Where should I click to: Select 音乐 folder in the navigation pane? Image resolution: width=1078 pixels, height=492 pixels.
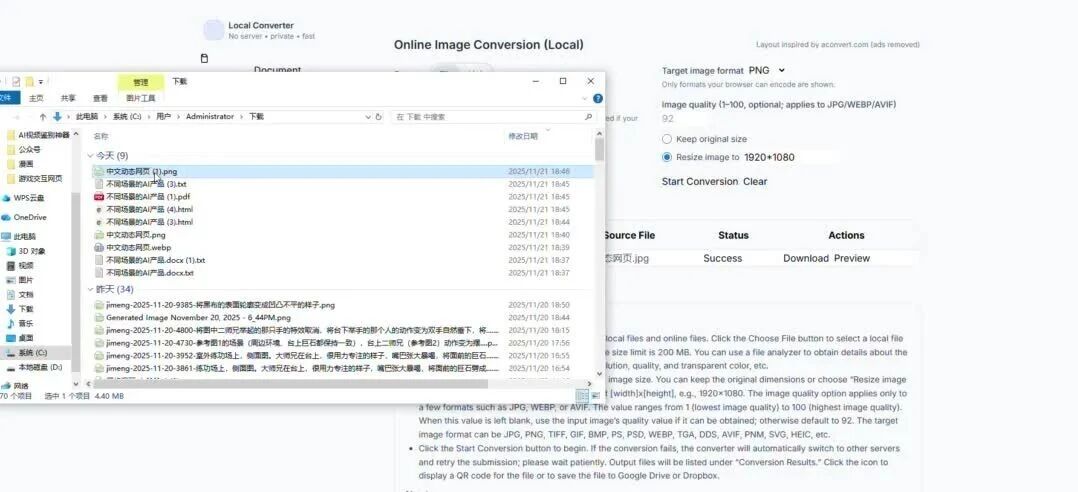[20, 324]
